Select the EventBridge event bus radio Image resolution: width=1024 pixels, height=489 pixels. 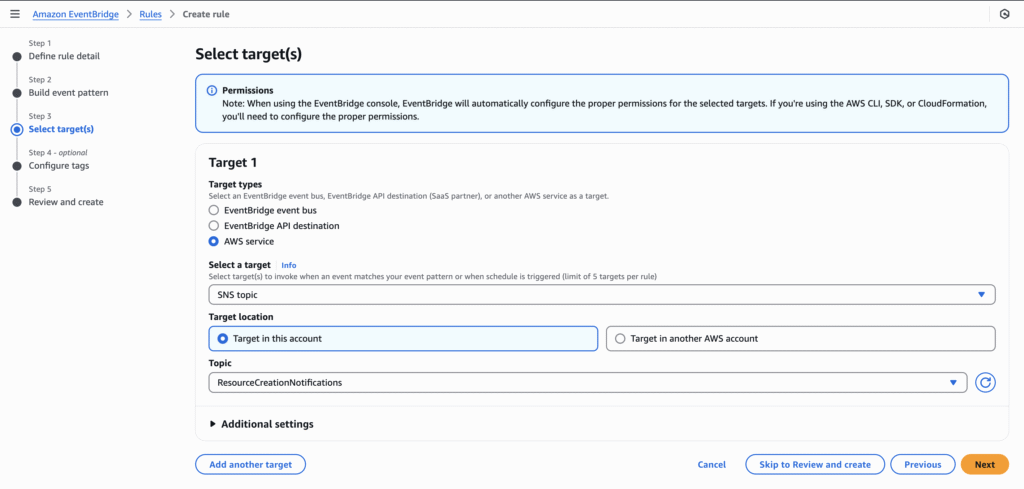point(213,210)
